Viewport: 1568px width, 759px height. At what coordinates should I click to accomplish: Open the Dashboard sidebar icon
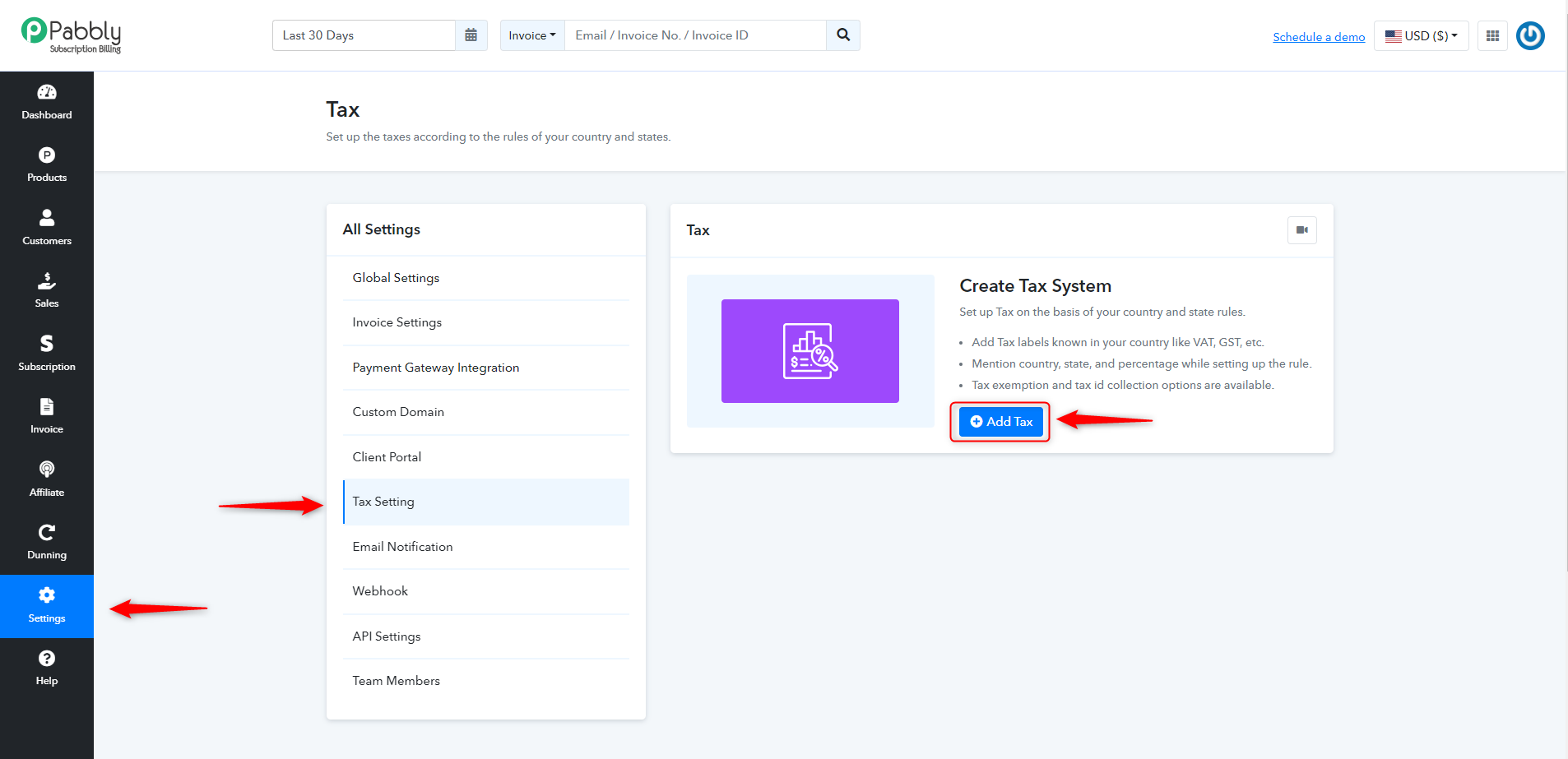[x=47, y=102]
